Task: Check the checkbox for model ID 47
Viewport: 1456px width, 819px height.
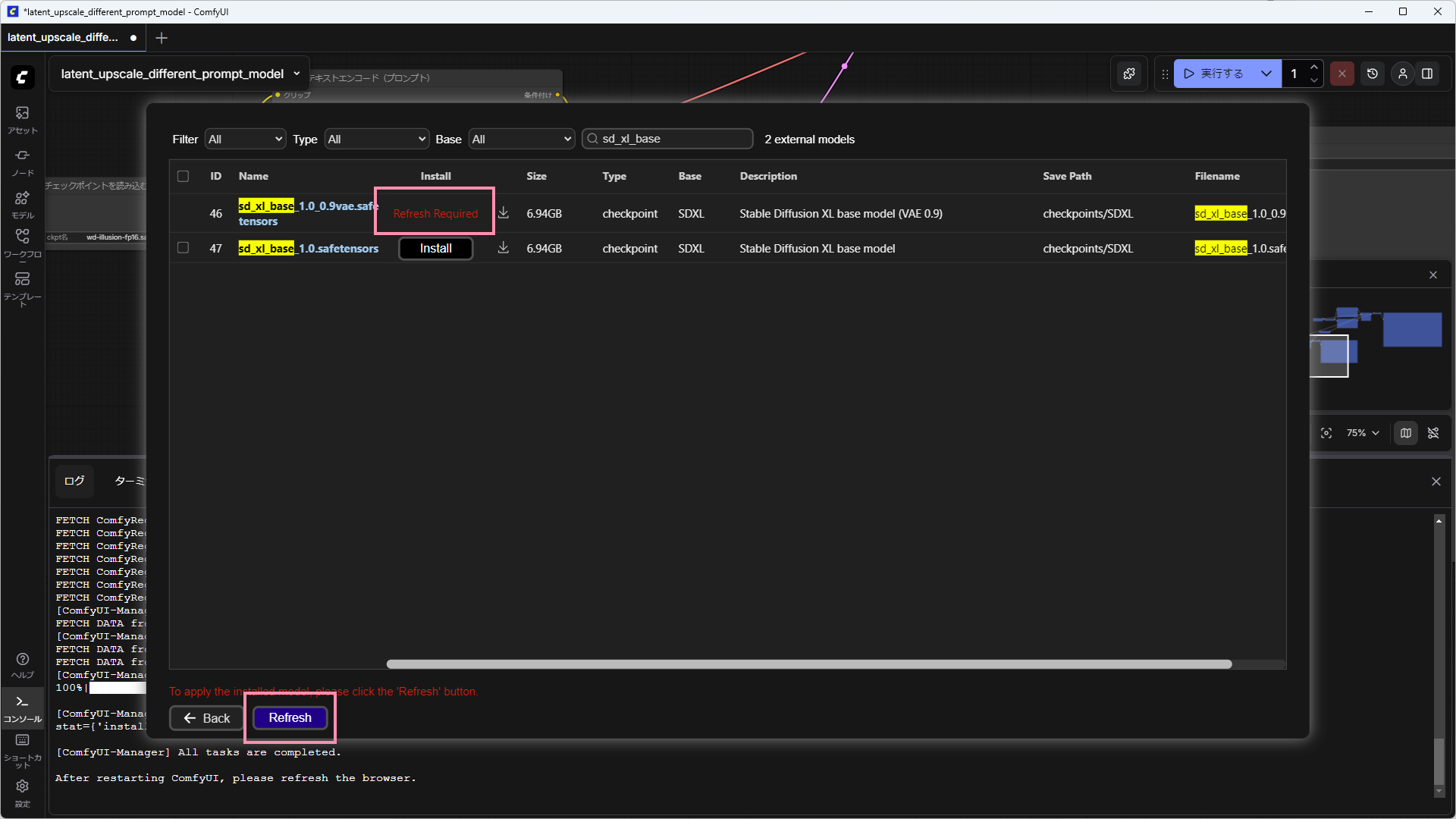Action: (x=183, y=248)
